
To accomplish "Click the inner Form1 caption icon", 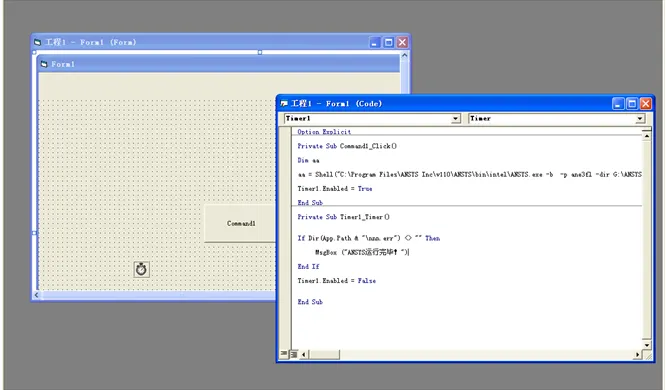I will click(x=44, y=64).
